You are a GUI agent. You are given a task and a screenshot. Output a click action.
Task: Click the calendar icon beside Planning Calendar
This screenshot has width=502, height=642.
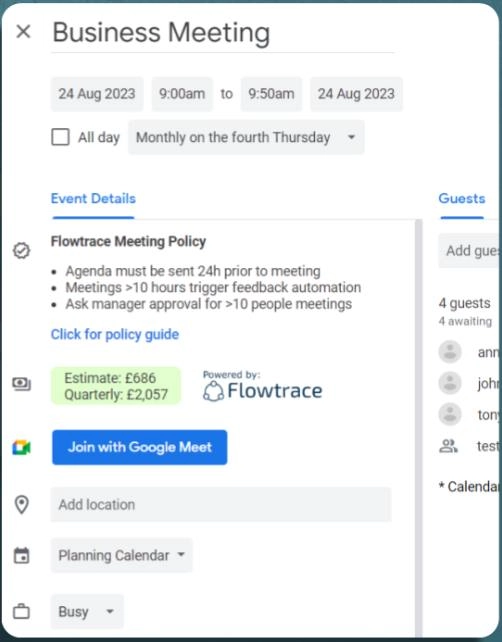(21, 556)
